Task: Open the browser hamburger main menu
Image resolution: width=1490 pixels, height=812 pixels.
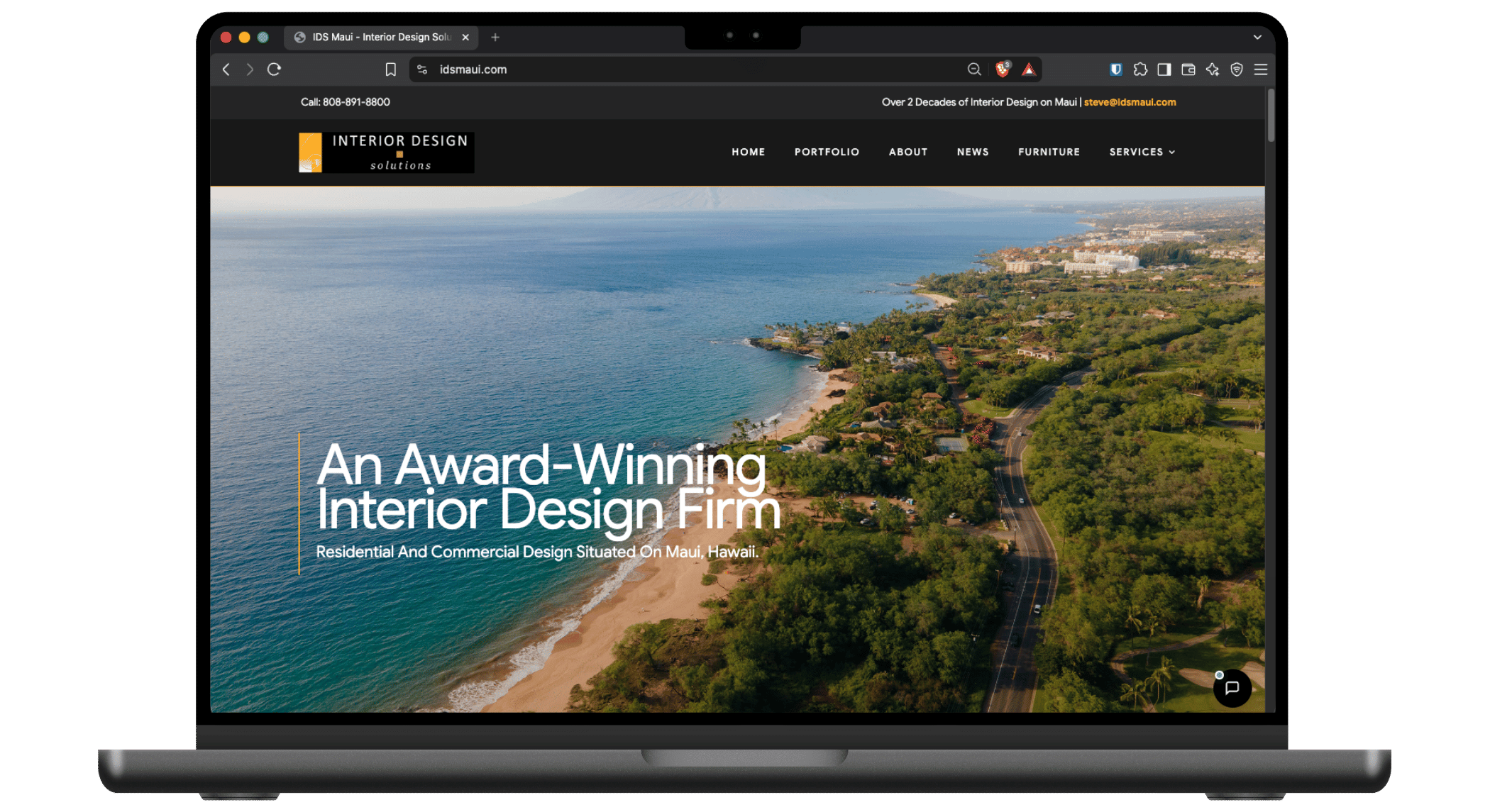Action: pos(1261,69)
